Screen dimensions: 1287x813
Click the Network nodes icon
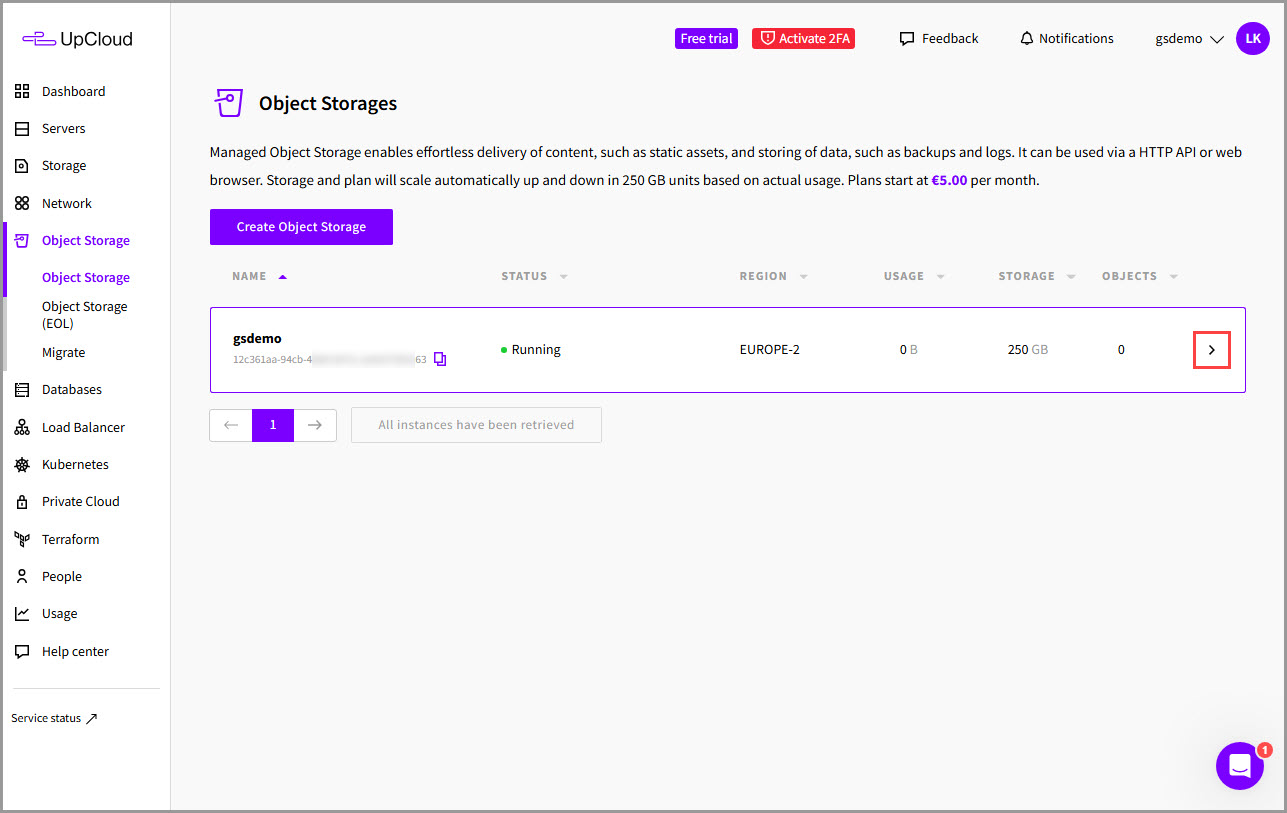point(22,203)
